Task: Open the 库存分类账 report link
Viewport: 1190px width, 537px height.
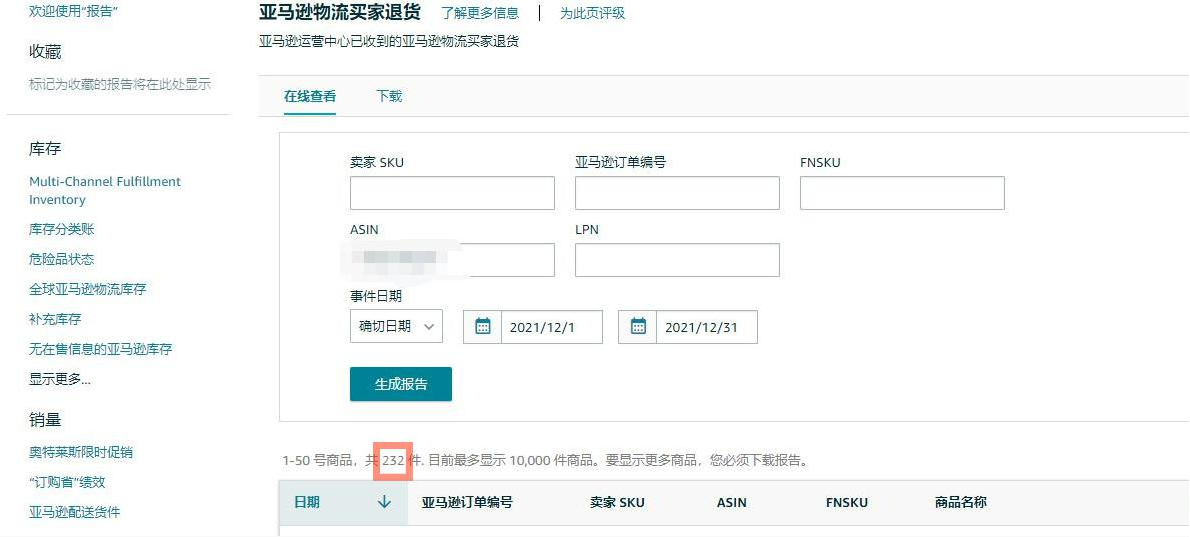Action: point(61,229)
